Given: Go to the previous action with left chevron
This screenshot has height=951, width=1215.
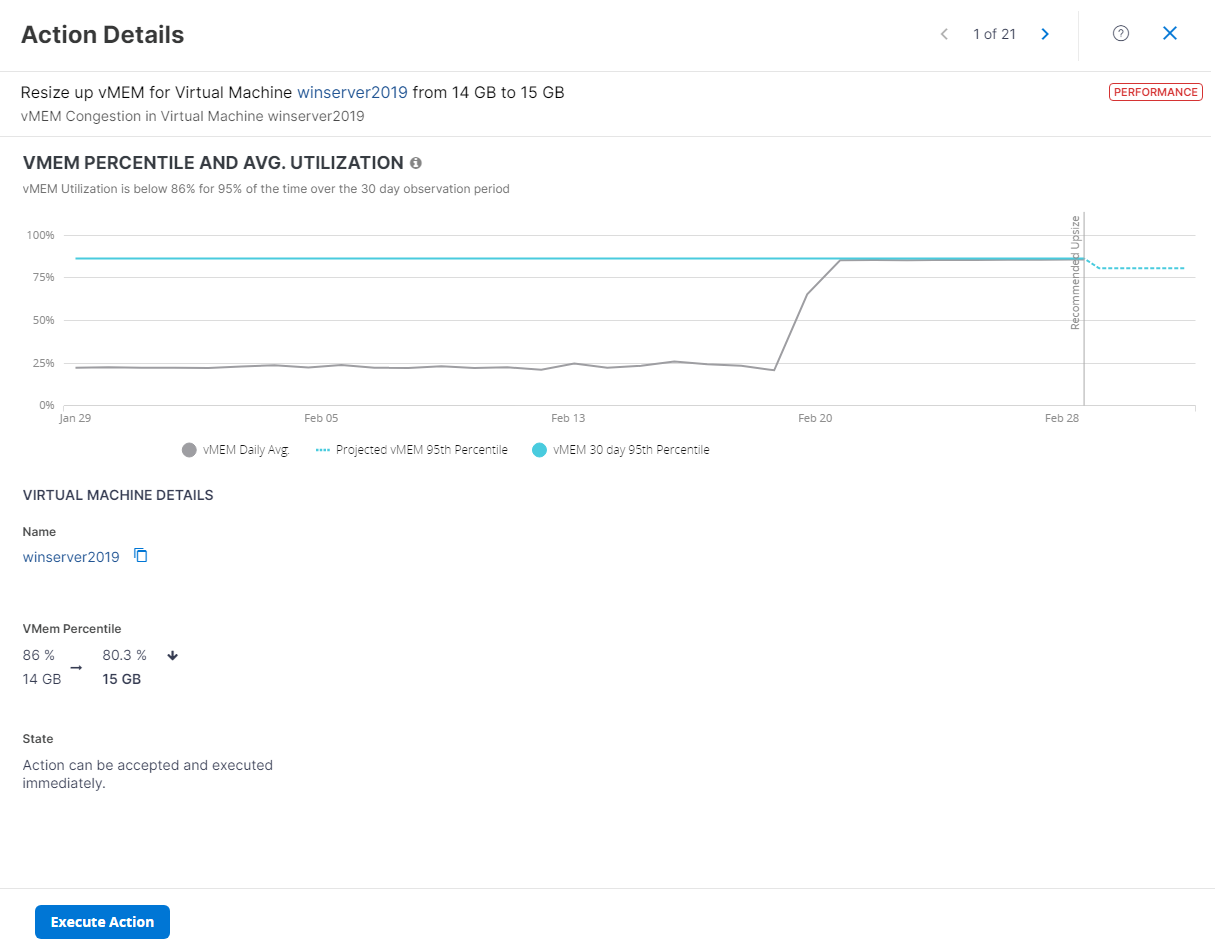Looking at the screenshot, I should [x=944, y=34].
